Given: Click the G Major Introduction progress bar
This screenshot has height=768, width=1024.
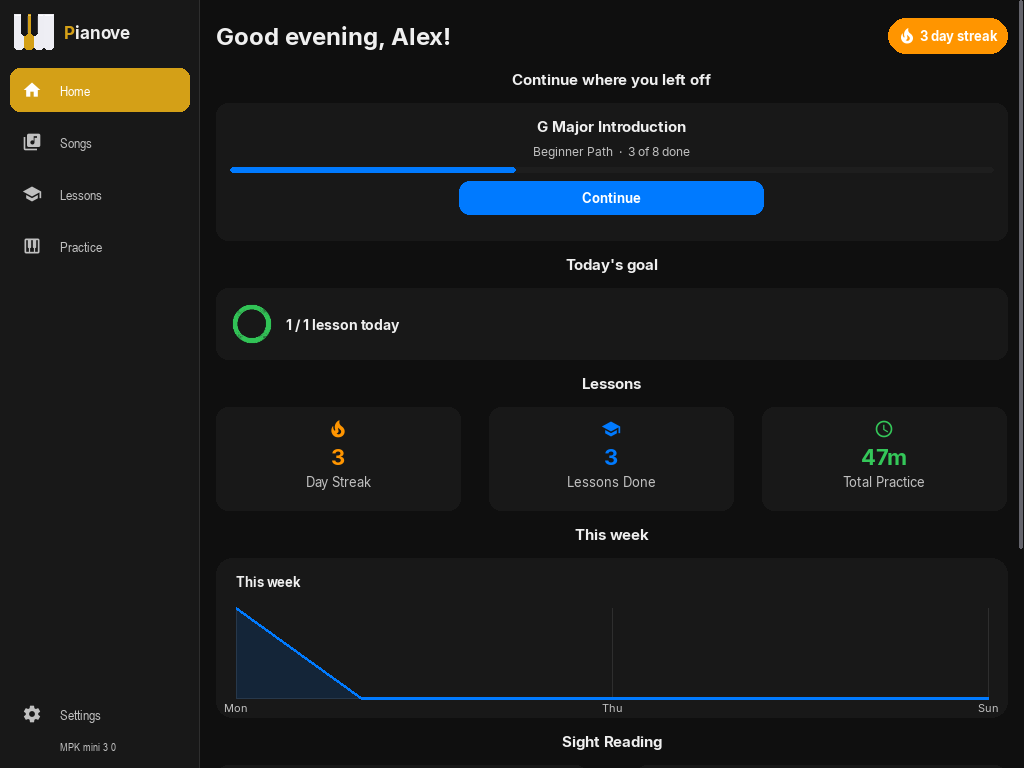Looking at the screenshot, I should [612, 170].
